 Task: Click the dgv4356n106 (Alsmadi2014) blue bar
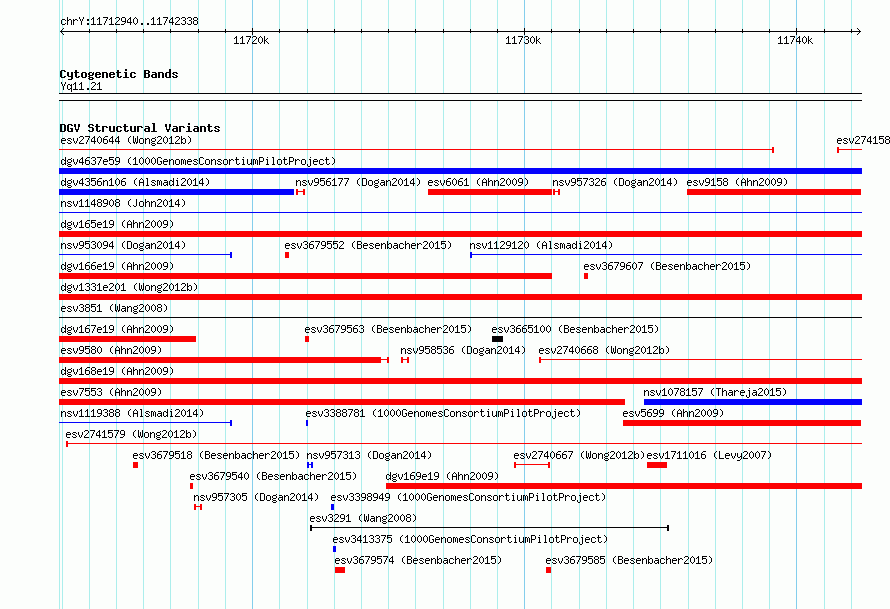click(177, 192)
